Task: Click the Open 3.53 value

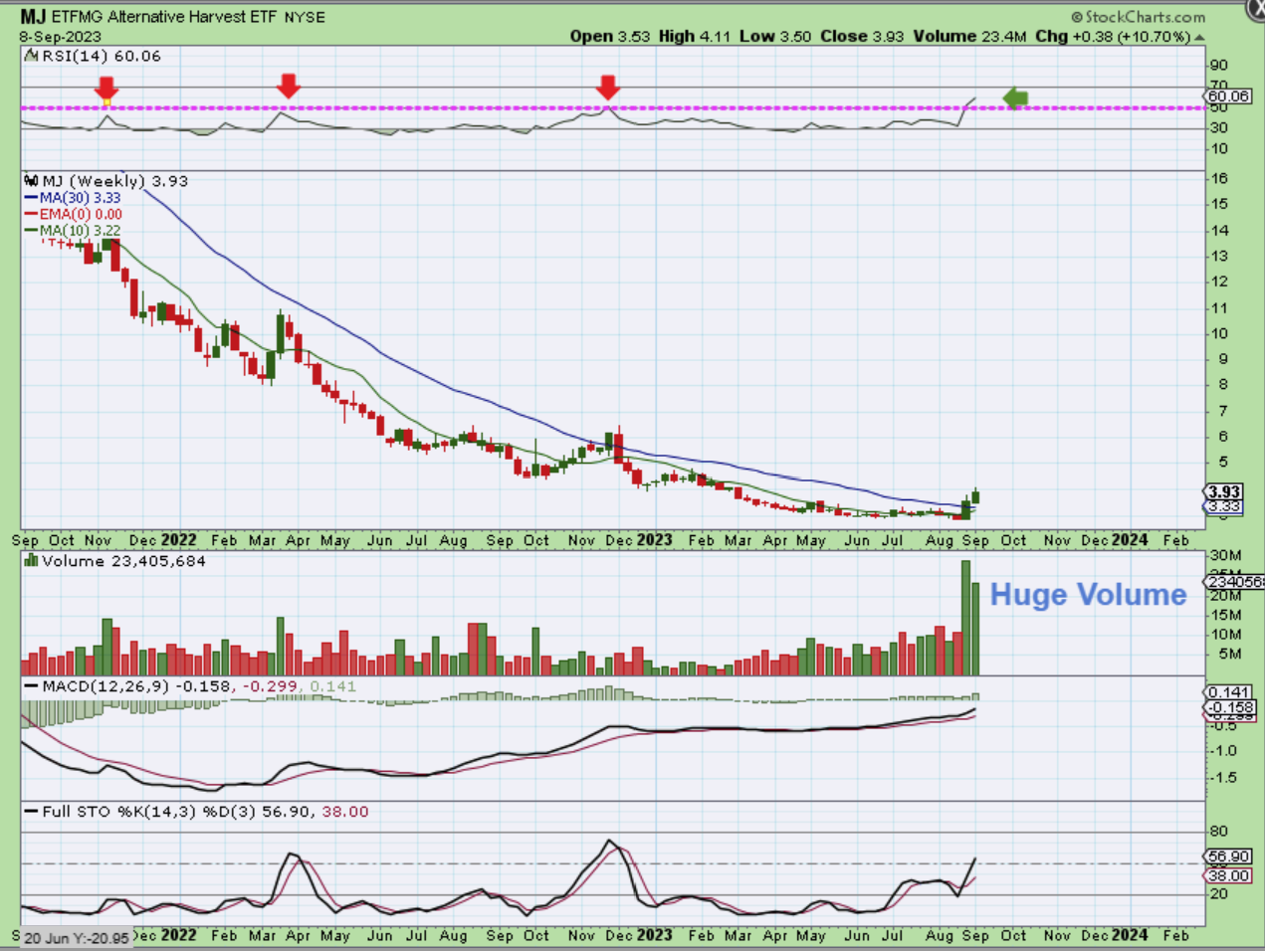Action: pos(610,36)
